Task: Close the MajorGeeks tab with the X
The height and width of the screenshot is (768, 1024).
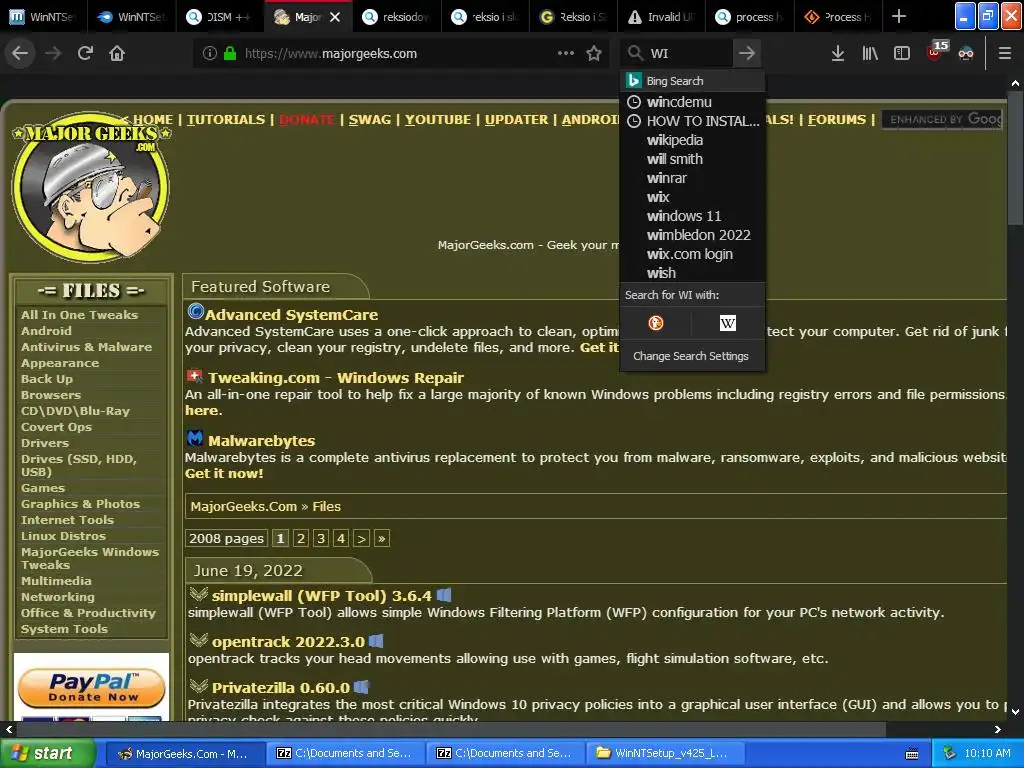Action: (x=335, y=17)
